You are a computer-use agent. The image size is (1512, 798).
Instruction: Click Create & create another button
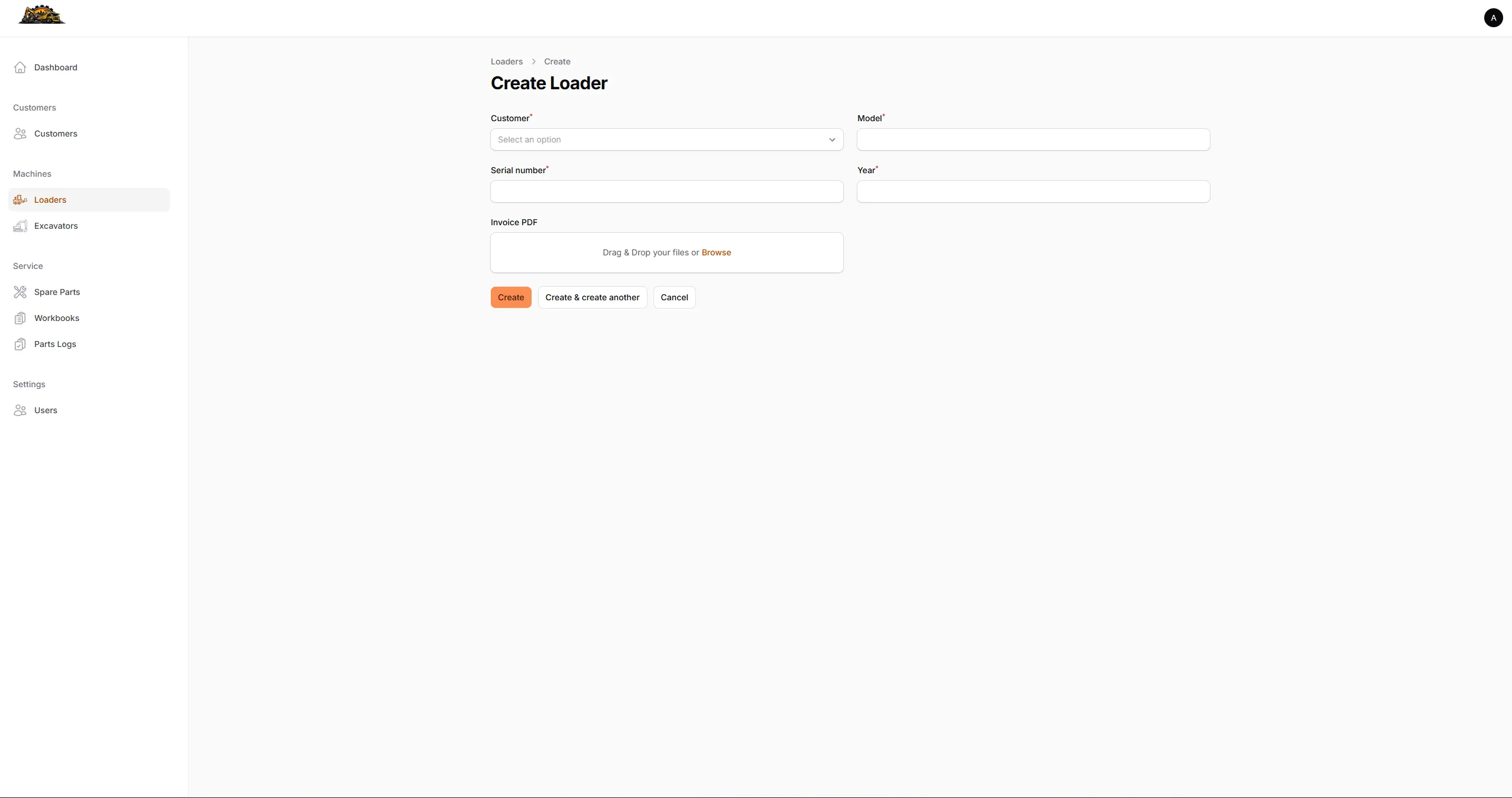[x=593, y=297]
